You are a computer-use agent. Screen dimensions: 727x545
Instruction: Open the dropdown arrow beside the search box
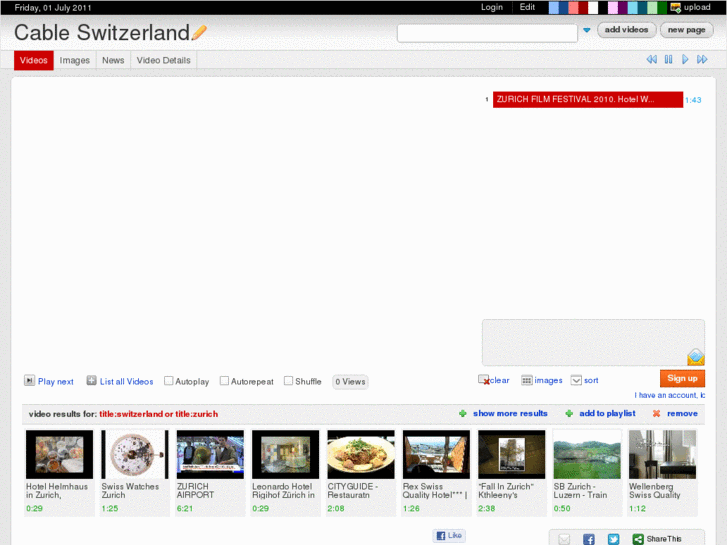coord(587,30)
